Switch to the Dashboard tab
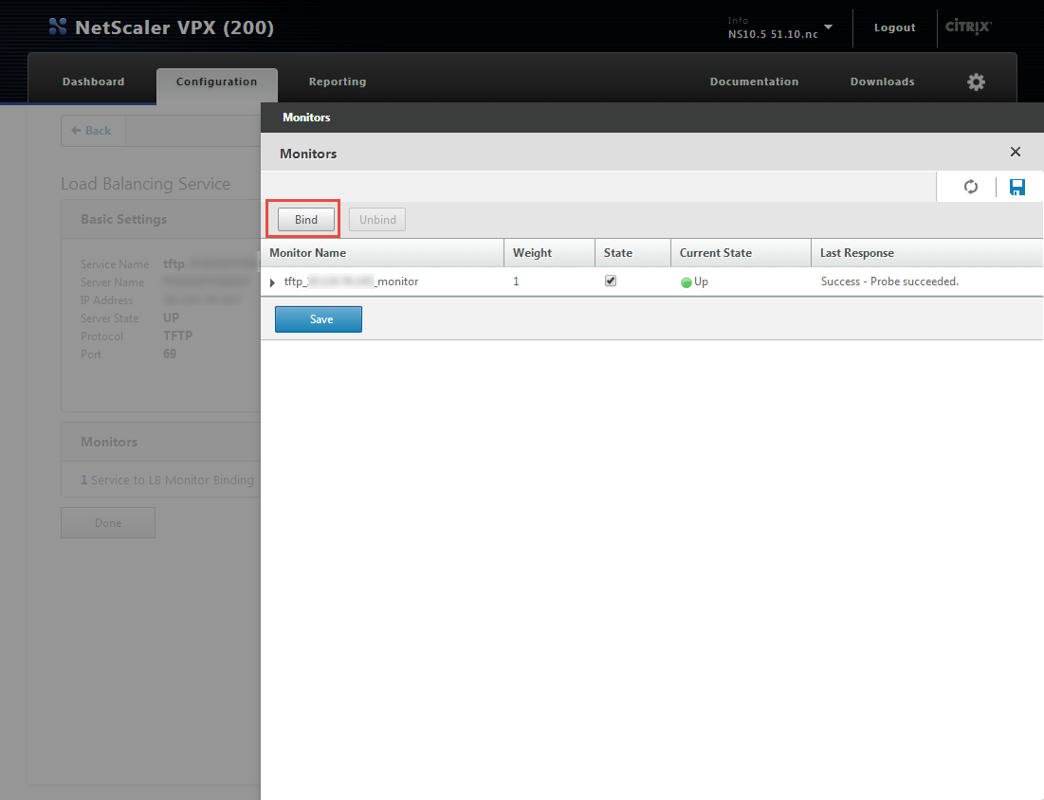 (93, 82)
